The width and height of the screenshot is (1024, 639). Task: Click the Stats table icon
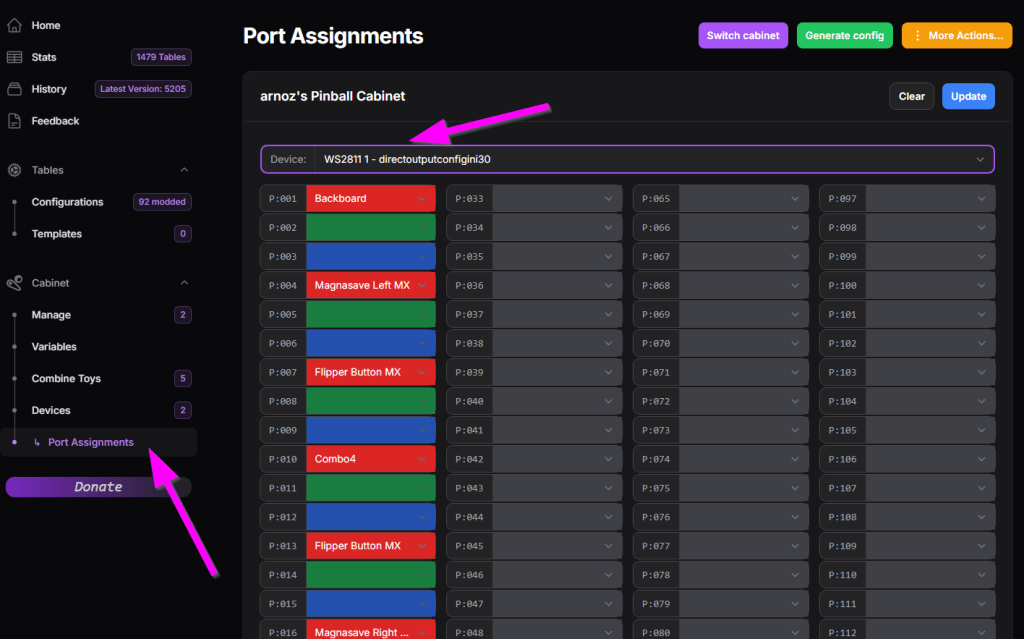tap(14, 57)
